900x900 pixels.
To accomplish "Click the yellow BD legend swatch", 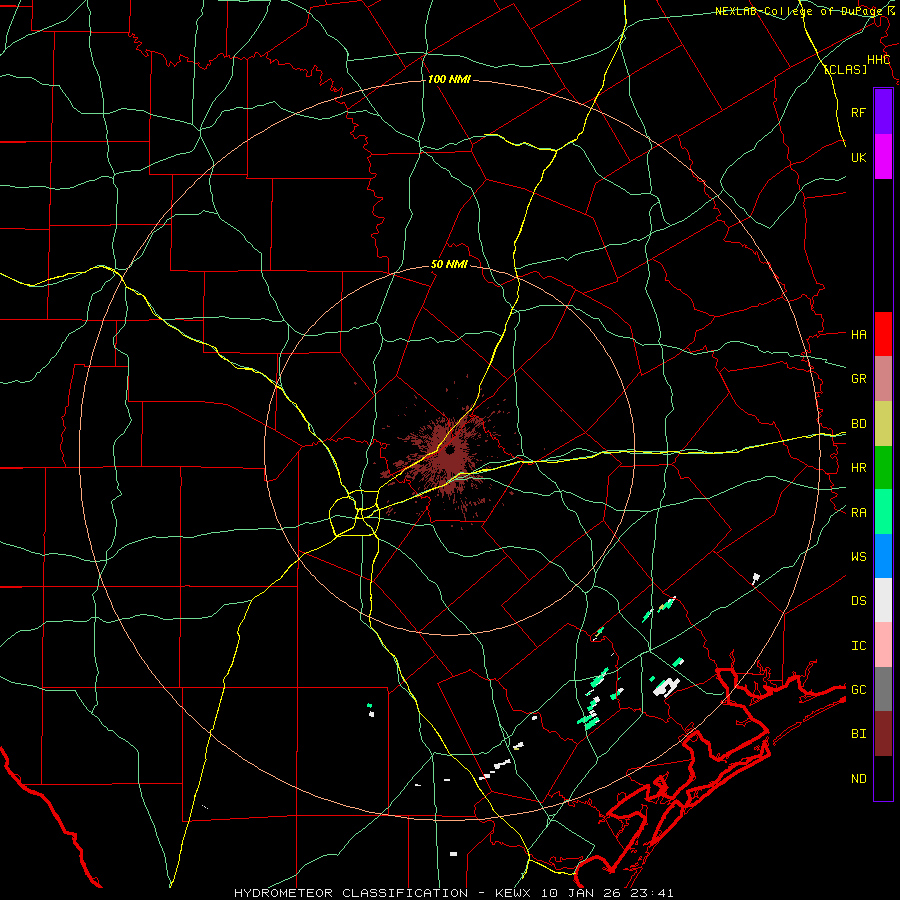I will (x=883, y=424).
